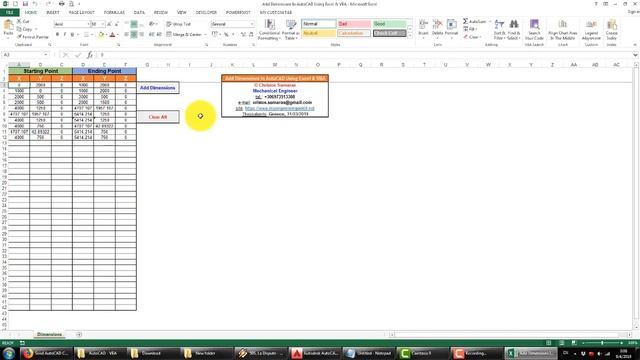Screen dimensions: 640x360
Task: Open the Font group dialog launcher
Action: click(x=118, y=44)
